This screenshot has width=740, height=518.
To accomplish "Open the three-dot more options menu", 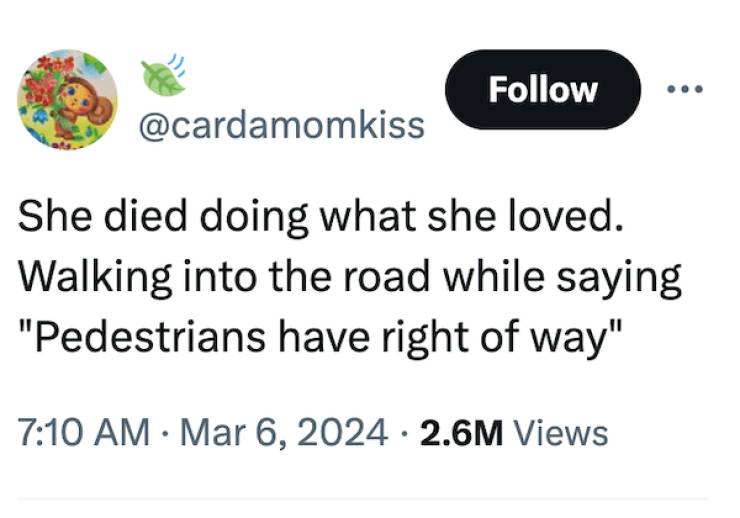I will [x=686, y=89].
